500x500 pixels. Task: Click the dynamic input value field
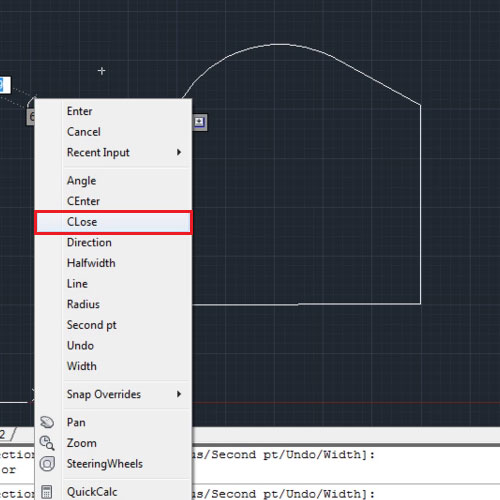[x=5, y=85]
